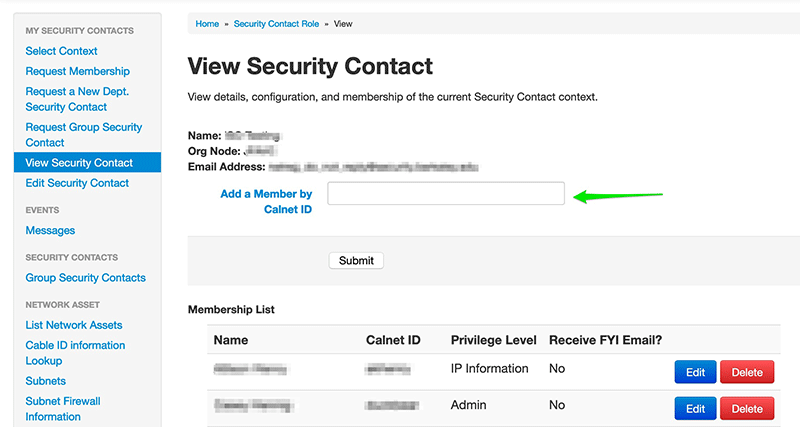This screenshot has height=427, width=800.
Task: Open Request Group Security Contact
Action: point(84,135)
